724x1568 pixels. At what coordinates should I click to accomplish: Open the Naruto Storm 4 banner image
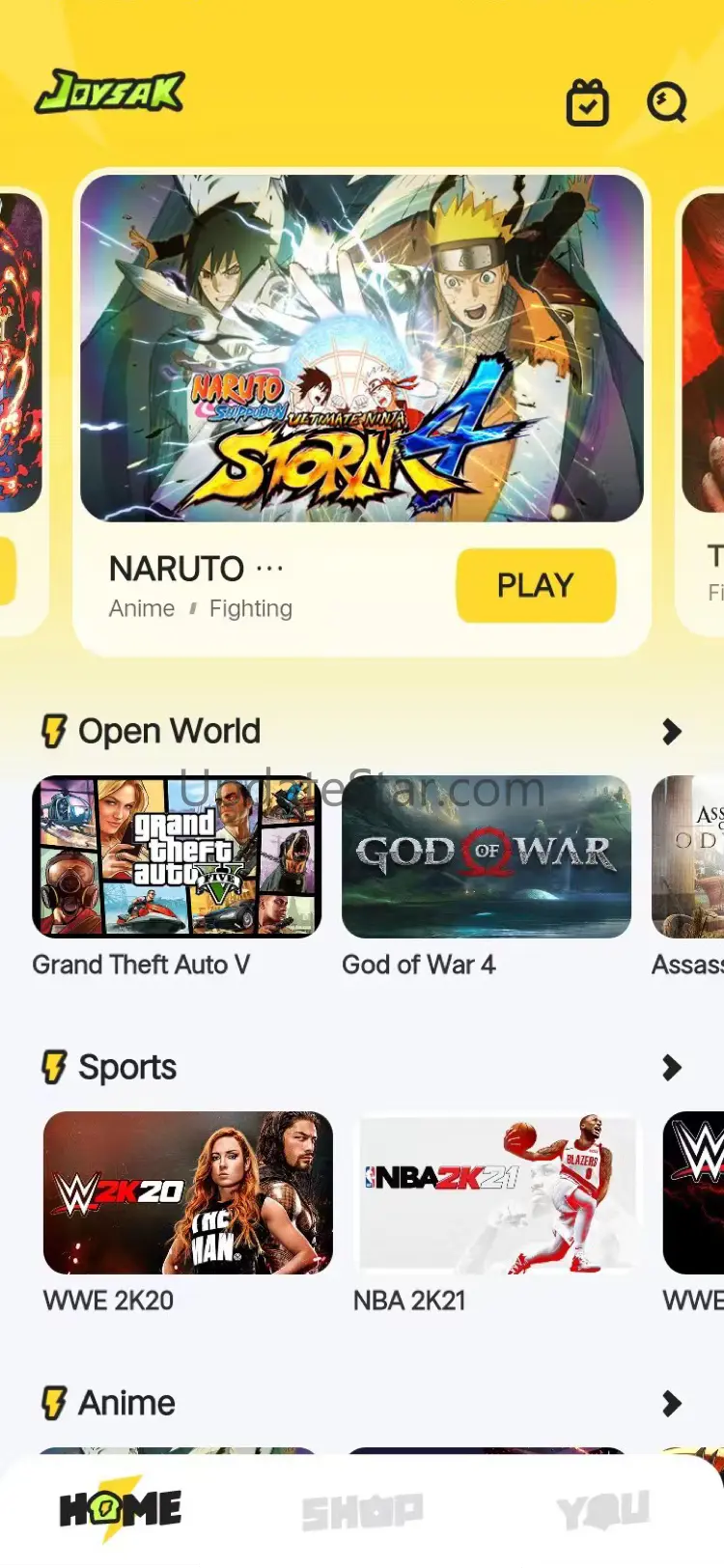tap(362, 349)
